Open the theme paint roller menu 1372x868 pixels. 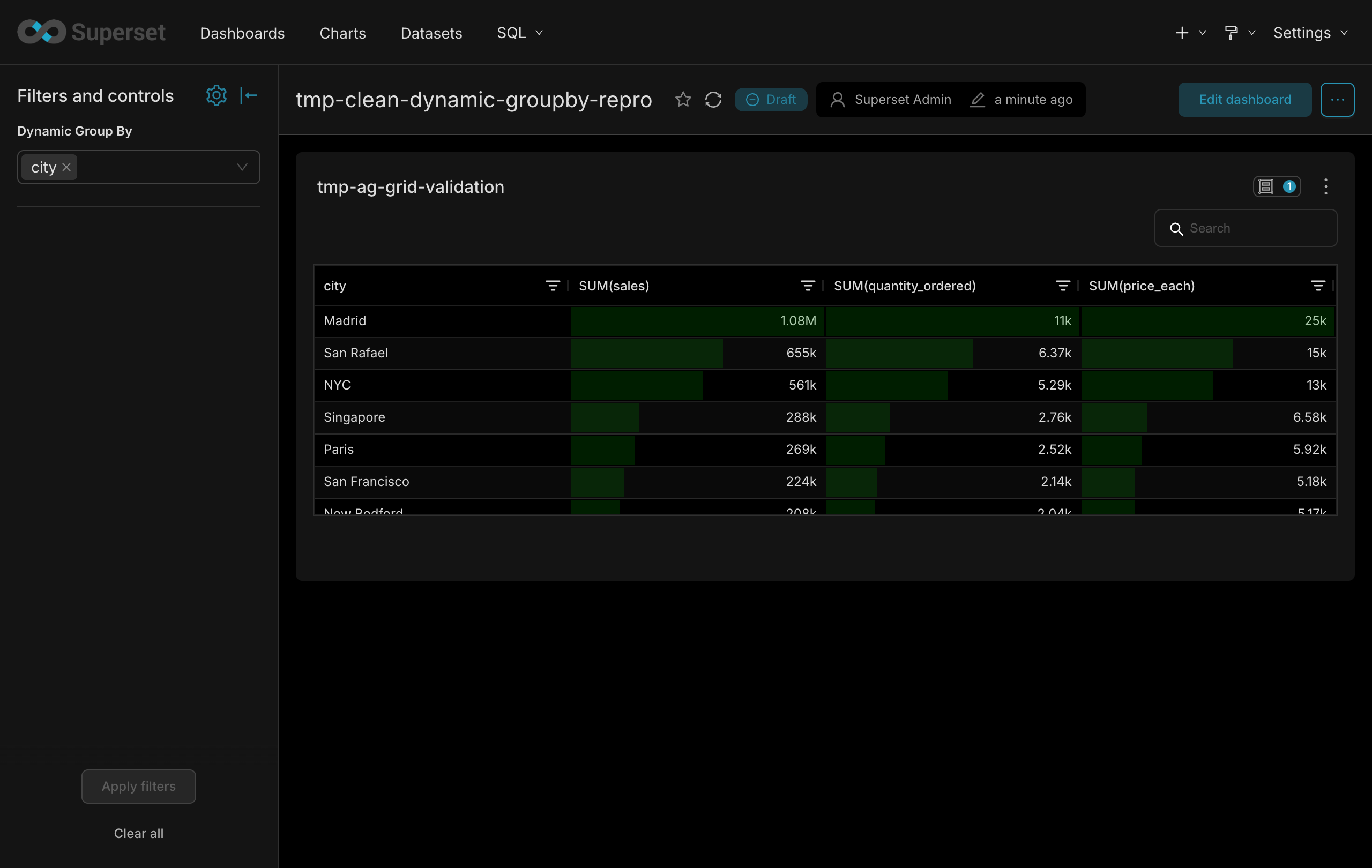(1231, 33)
